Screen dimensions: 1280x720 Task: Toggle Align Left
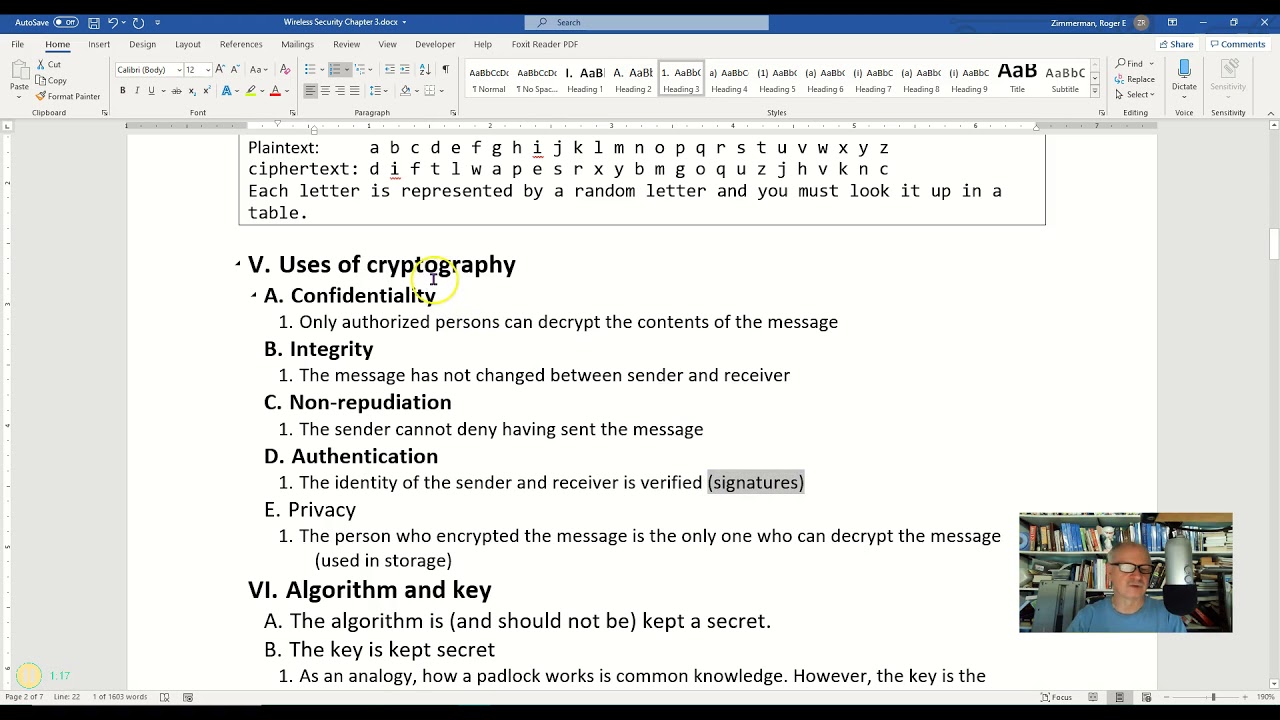(x=310, y=91)
